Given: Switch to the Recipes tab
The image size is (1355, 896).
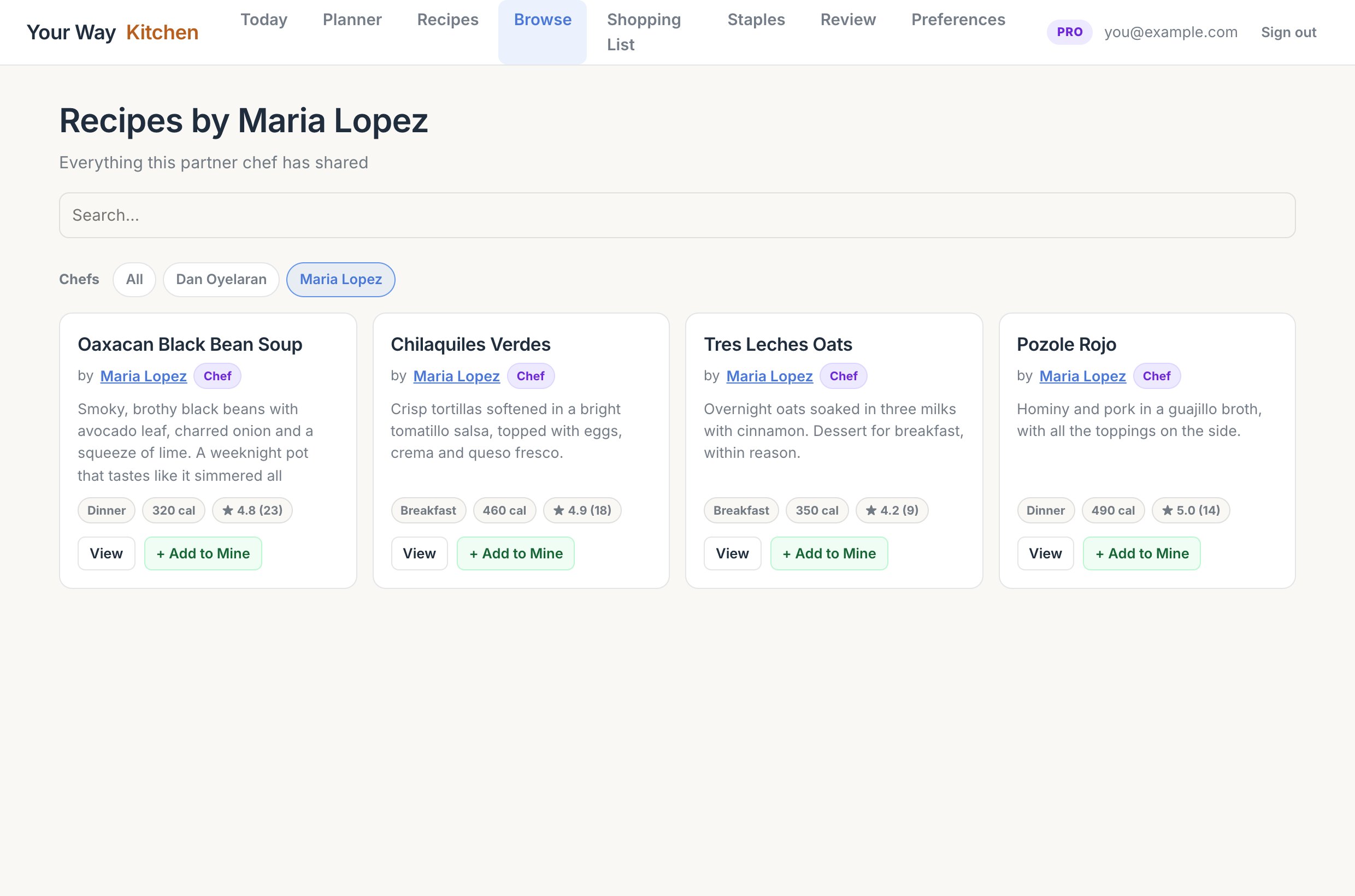Looking at the screenshot, I should [x=447, y=20].
